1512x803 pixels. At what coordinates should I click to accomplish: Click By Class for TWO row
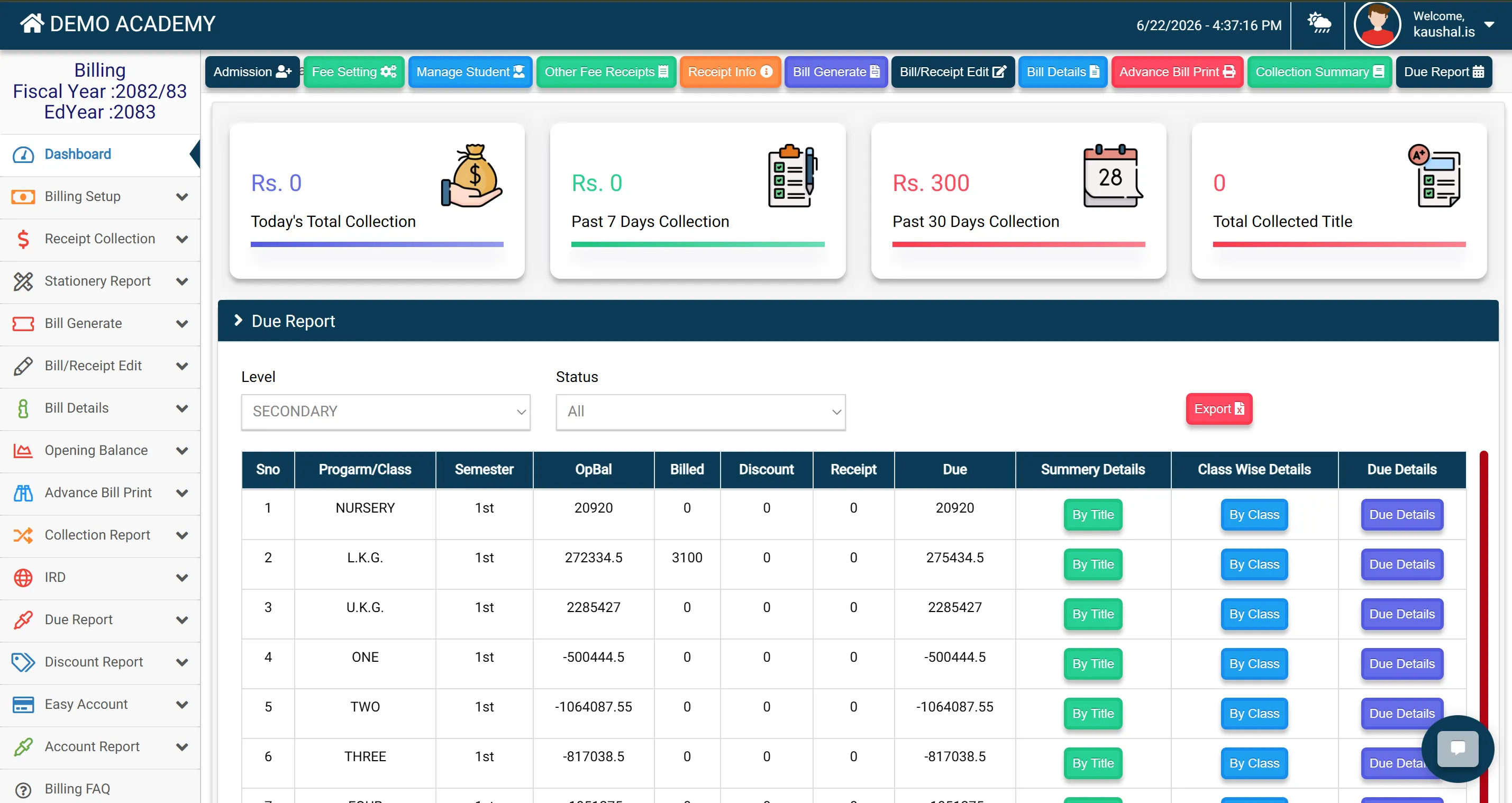tap(1254, 713)
